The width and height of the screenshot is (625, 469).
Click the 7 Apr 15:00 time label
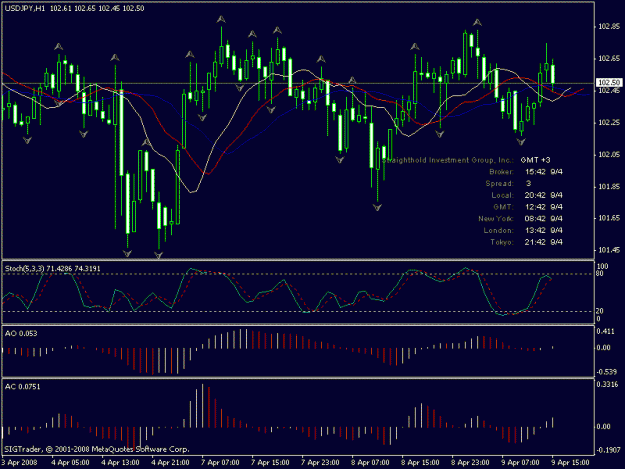270,463
